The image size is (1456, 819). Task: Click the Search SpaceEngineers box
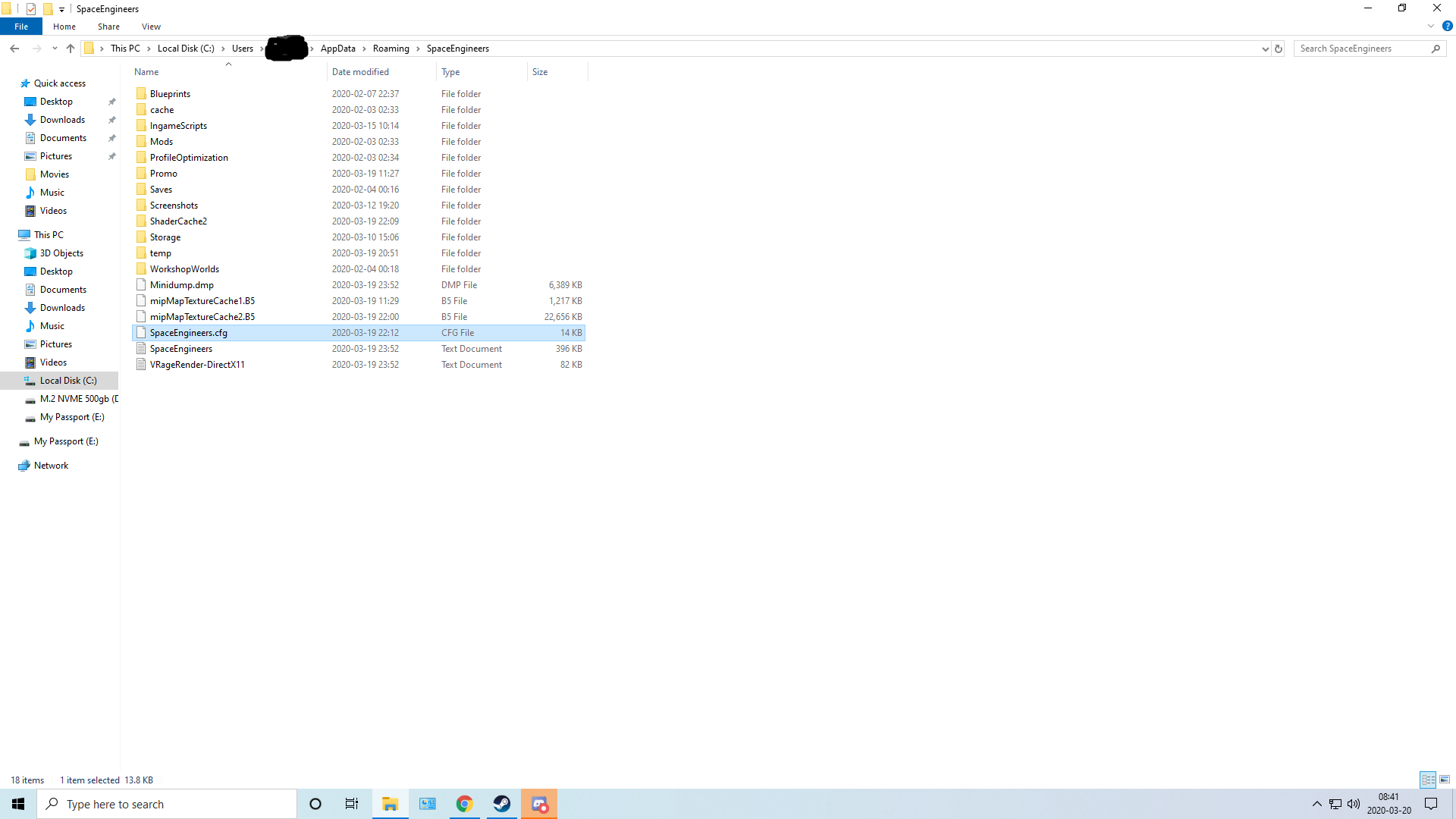(1370, 49)
